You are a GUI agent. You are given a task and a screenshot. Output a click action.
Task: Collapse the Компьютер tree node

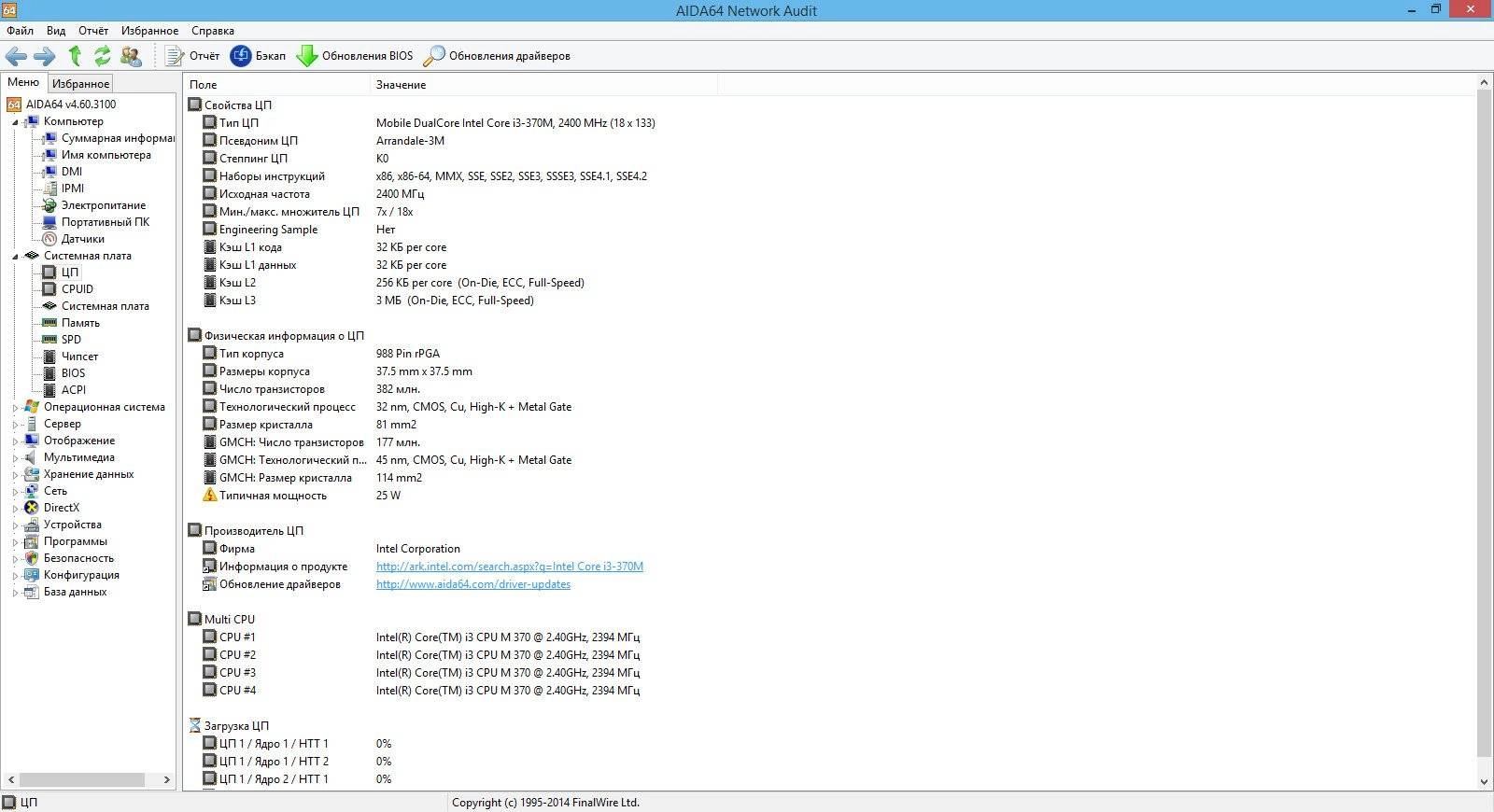[x=15, y=122]
